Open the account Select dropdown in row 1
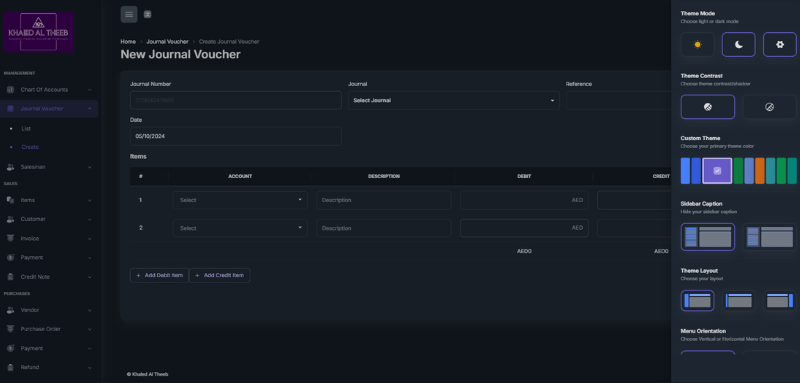This screenshot has width=800, height=383. [240, 200]
